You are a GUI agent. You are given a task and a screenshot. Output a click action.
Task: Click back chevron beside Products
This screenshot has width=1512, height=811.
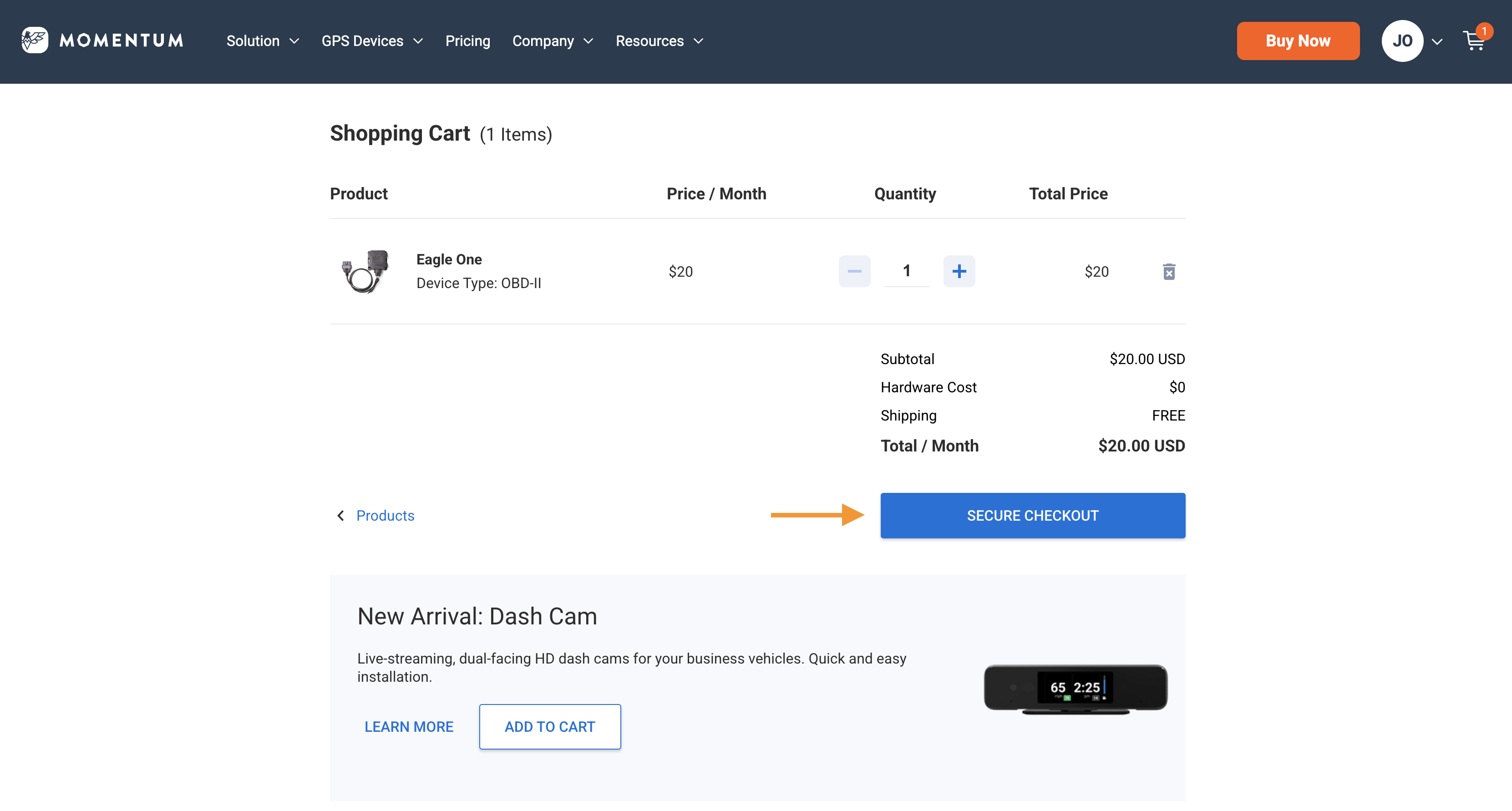tap(340, 515)
